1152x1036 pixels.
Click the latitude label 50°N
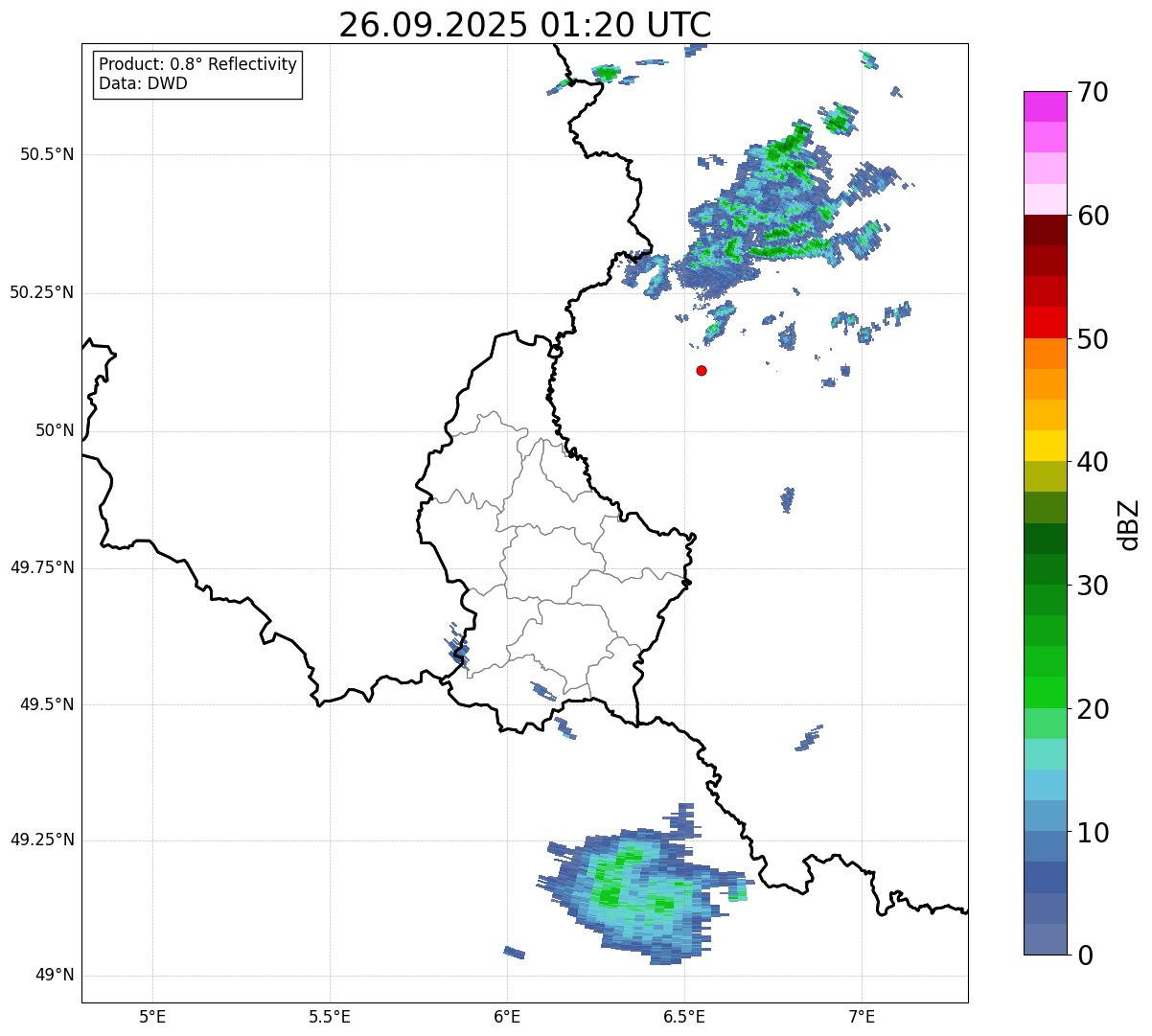[55, 431]
